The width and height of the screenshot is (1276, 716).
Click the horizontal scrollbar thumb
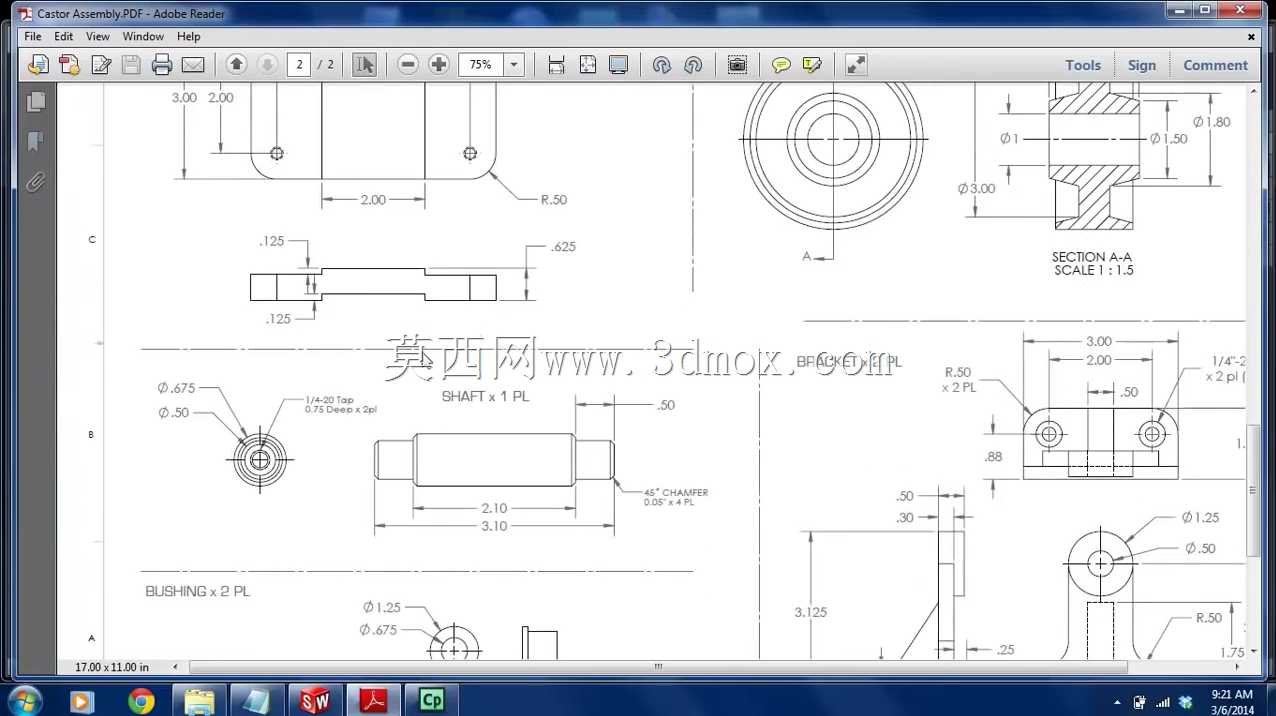point(658,666)
